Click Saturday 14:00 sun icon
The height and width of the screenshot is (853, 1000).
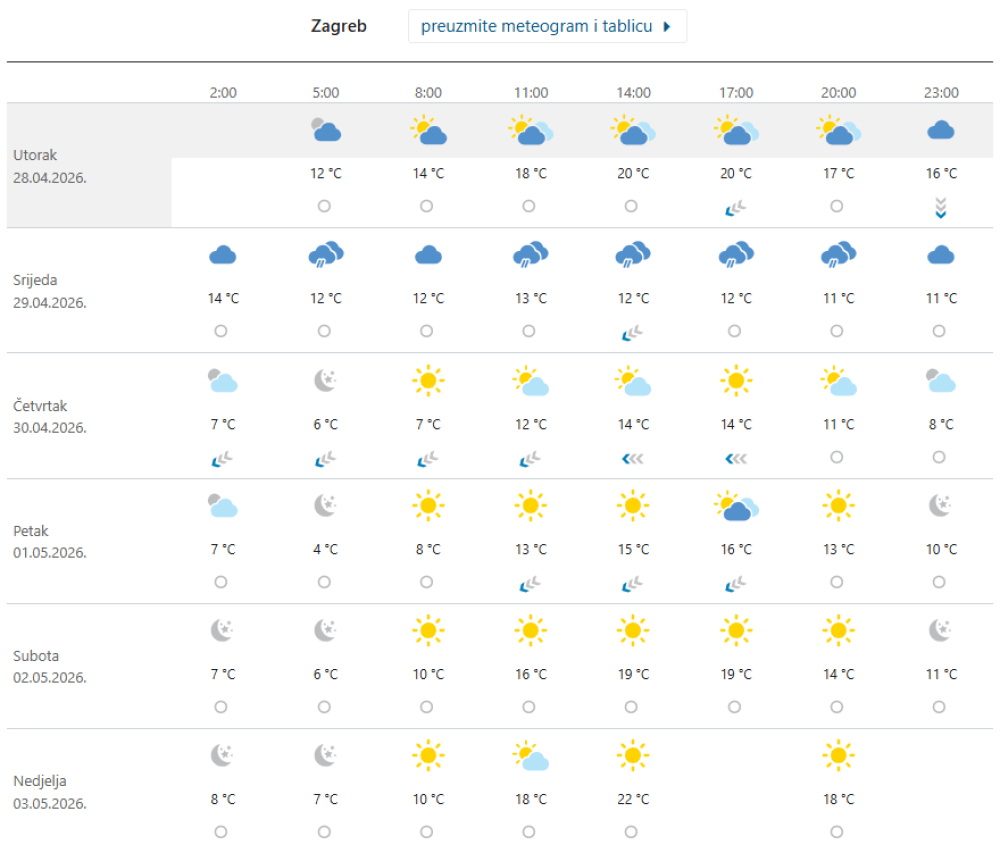point(633,631)
